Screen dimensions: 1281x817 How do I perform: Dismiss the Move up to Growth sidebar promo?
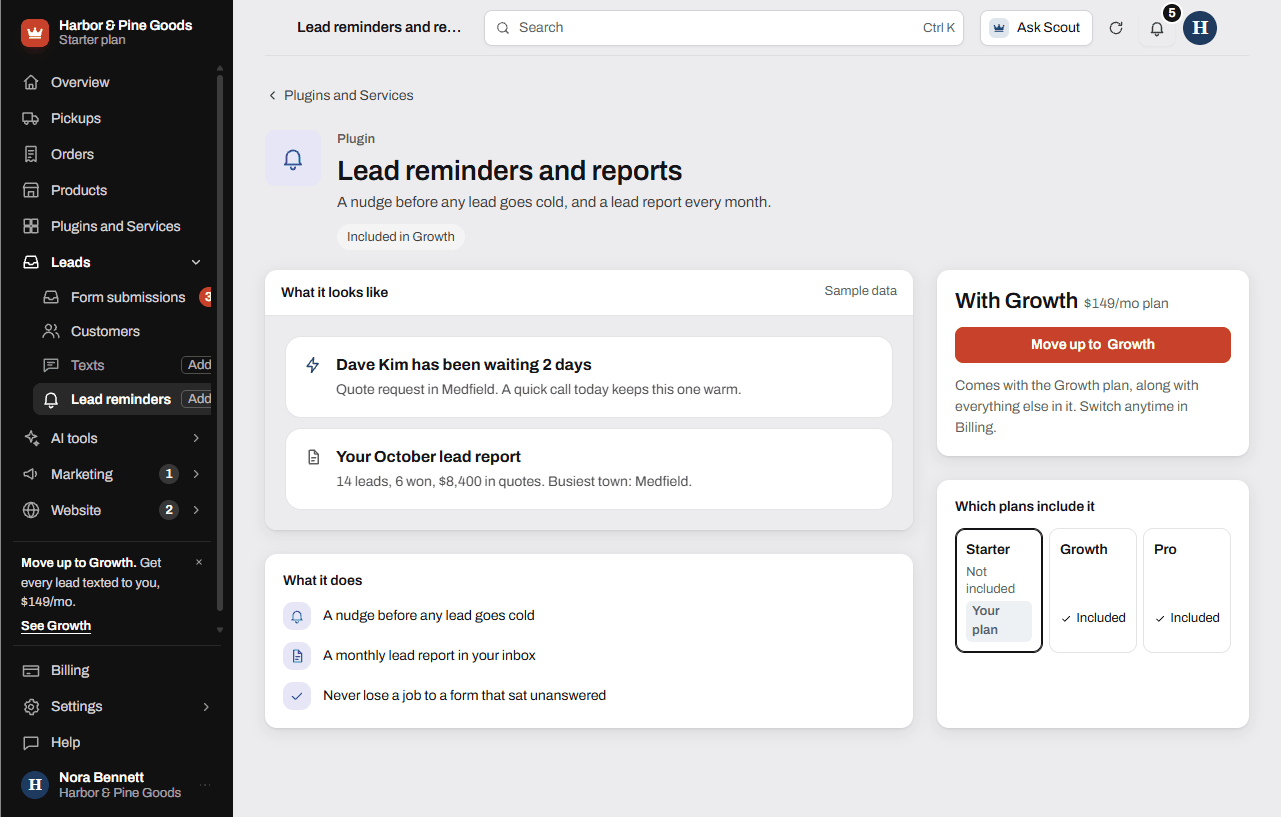tap(199, 562)
